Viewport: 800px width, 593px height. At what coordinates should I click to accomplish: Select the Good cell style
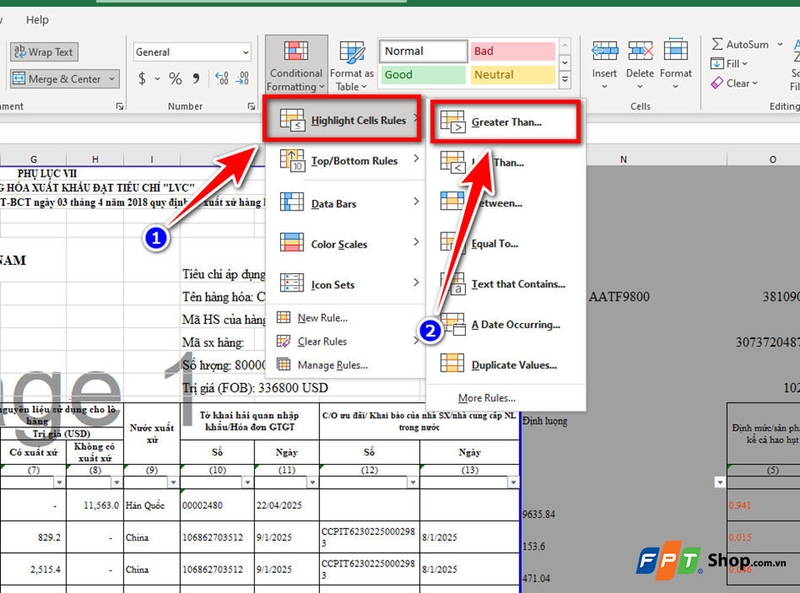(423, 75)
